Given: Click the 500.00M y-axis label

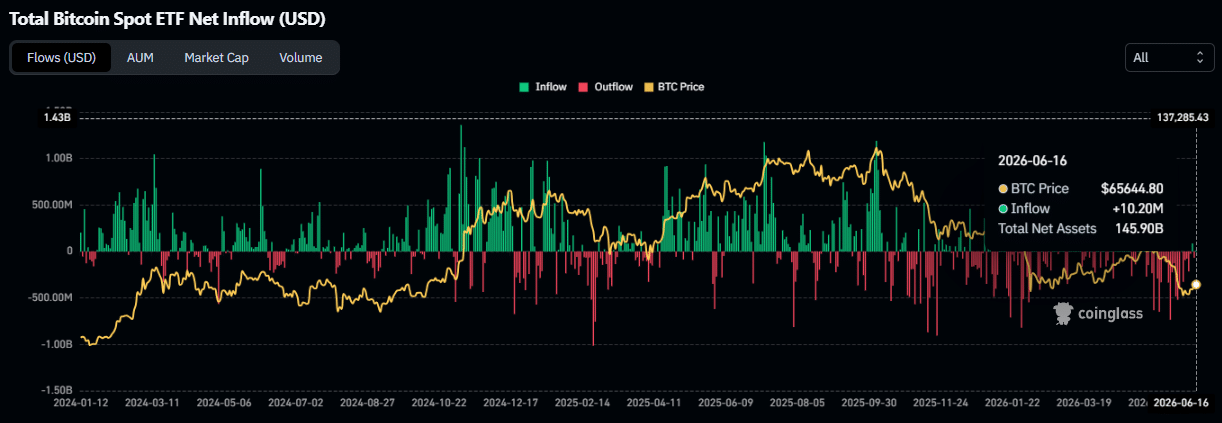Looking at the screenshot, I should (x=54, y=204).
